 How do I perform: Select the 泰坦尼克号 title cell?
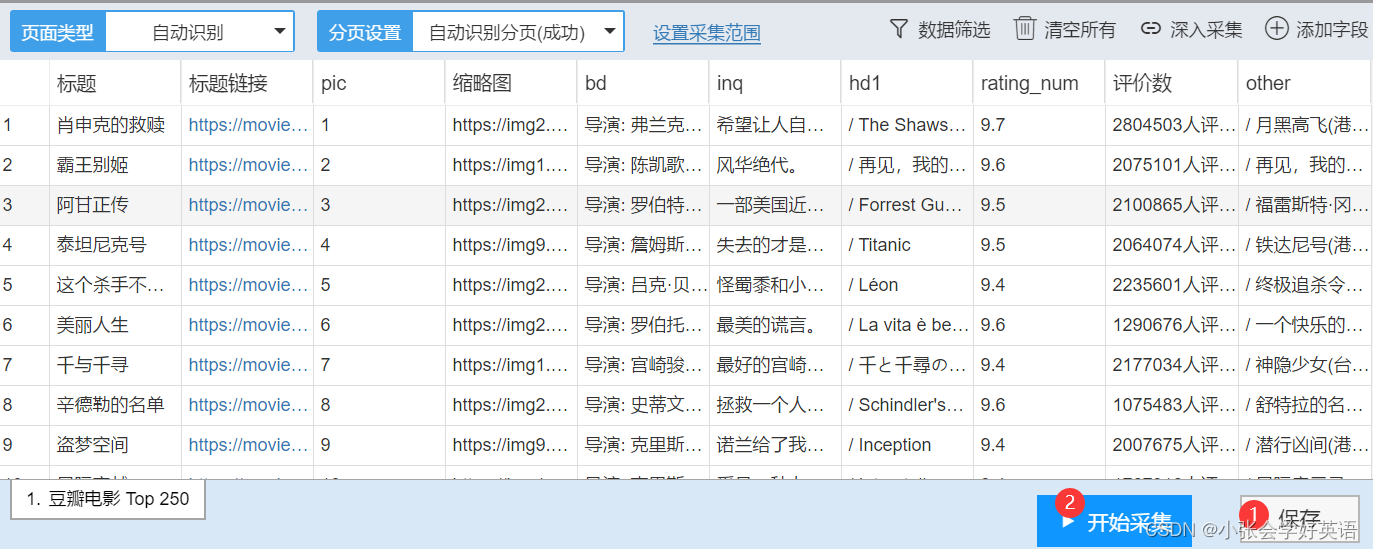click(x=115, y=245)
